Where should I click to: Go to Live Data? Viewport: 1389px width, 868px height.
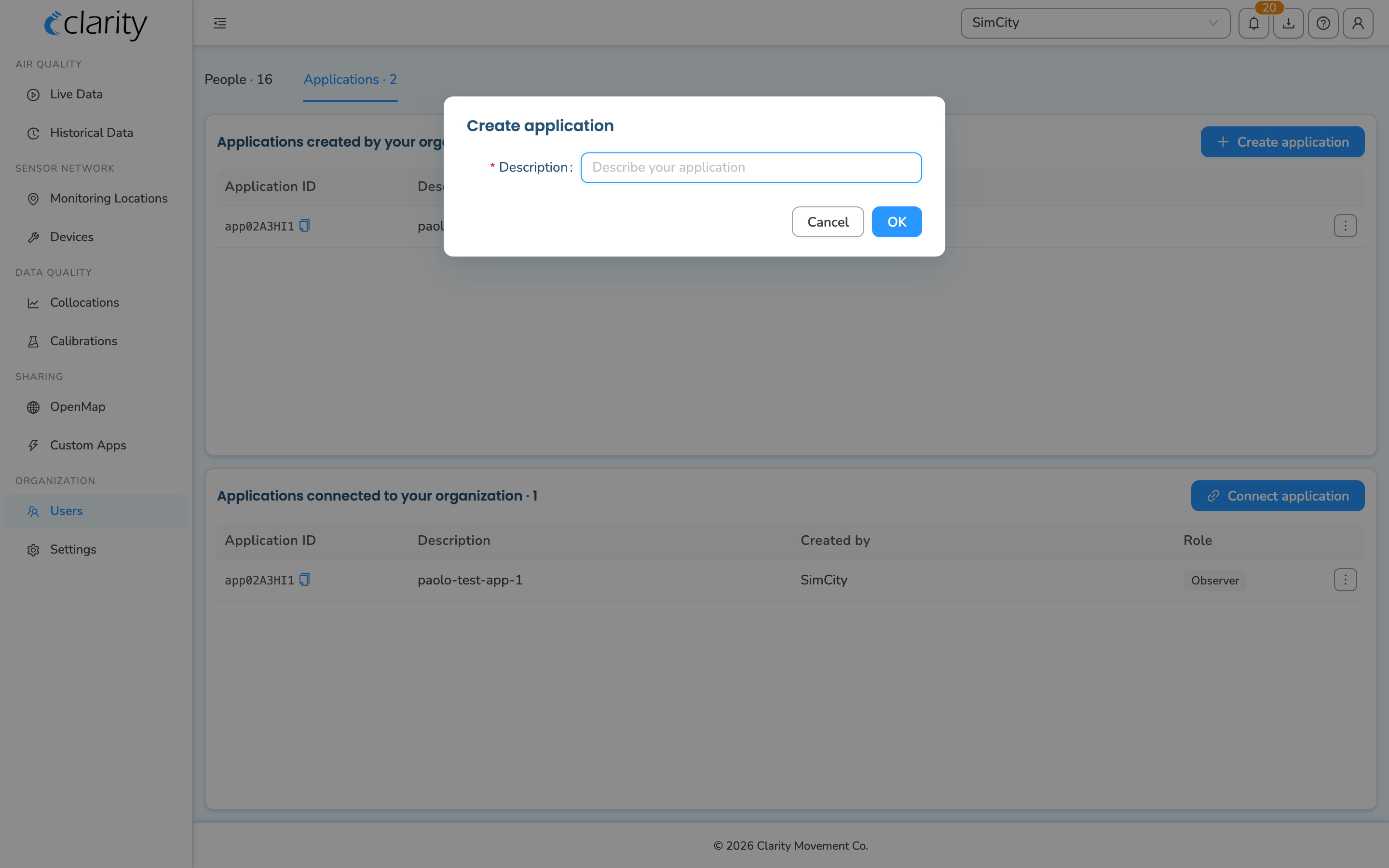(x=96, y=94)
